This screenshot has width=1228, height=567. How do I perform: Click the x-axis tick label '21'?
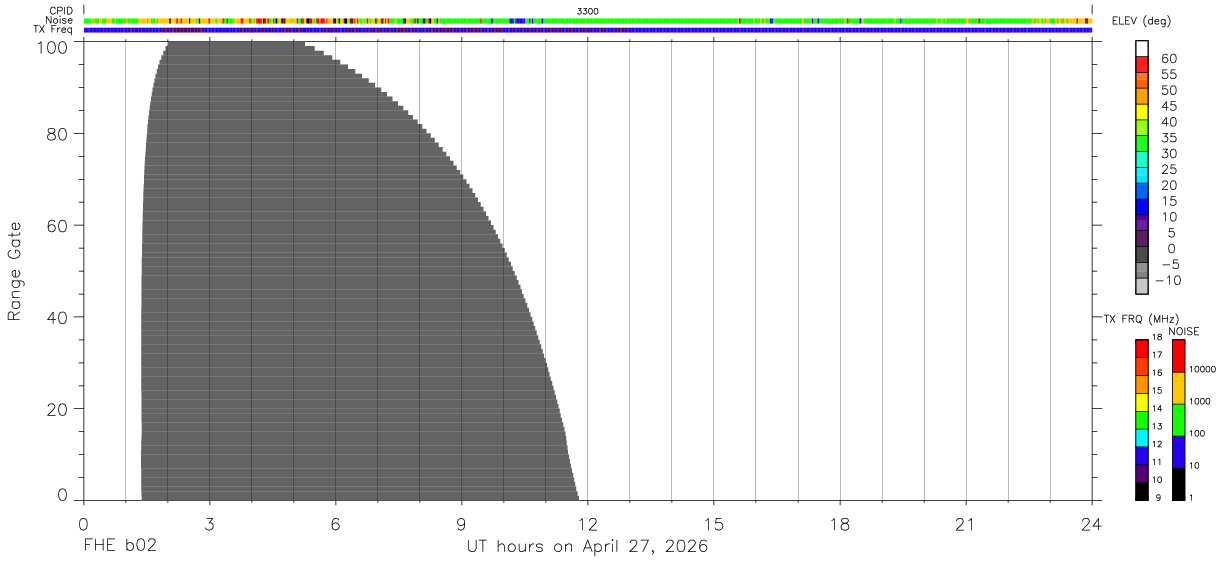click(965, 524)
